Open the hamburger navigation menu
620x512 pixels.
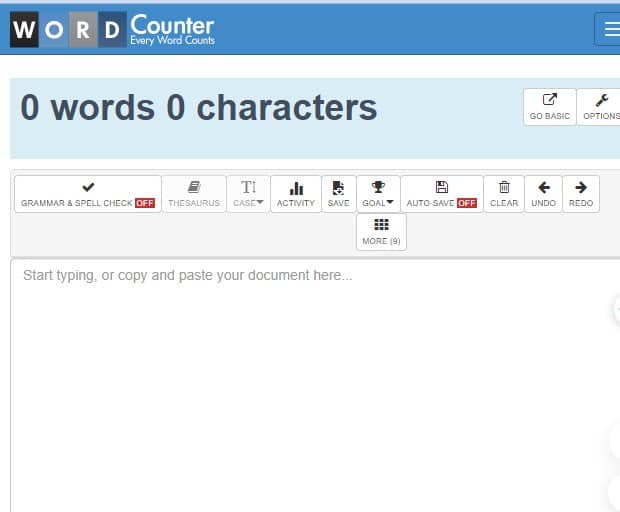608,29
